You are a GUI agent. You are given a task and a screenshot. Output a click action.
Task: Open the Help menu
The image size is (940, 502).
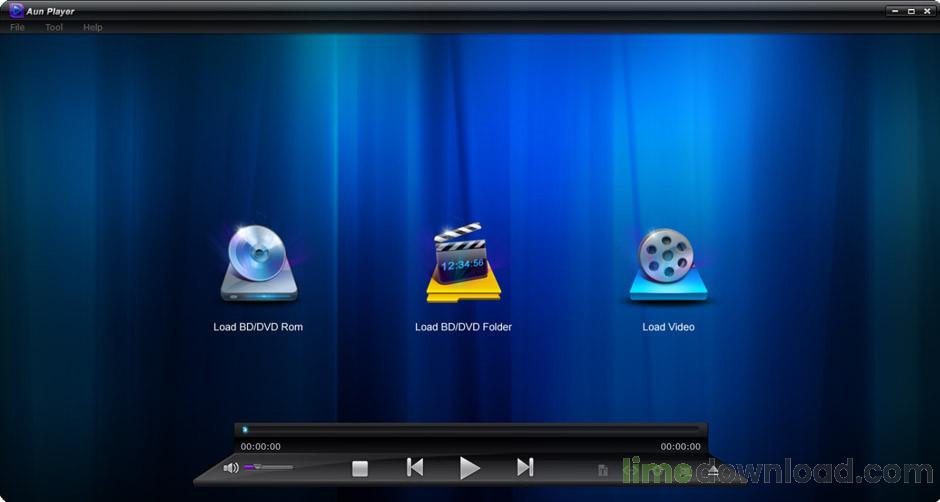(93, 27)
